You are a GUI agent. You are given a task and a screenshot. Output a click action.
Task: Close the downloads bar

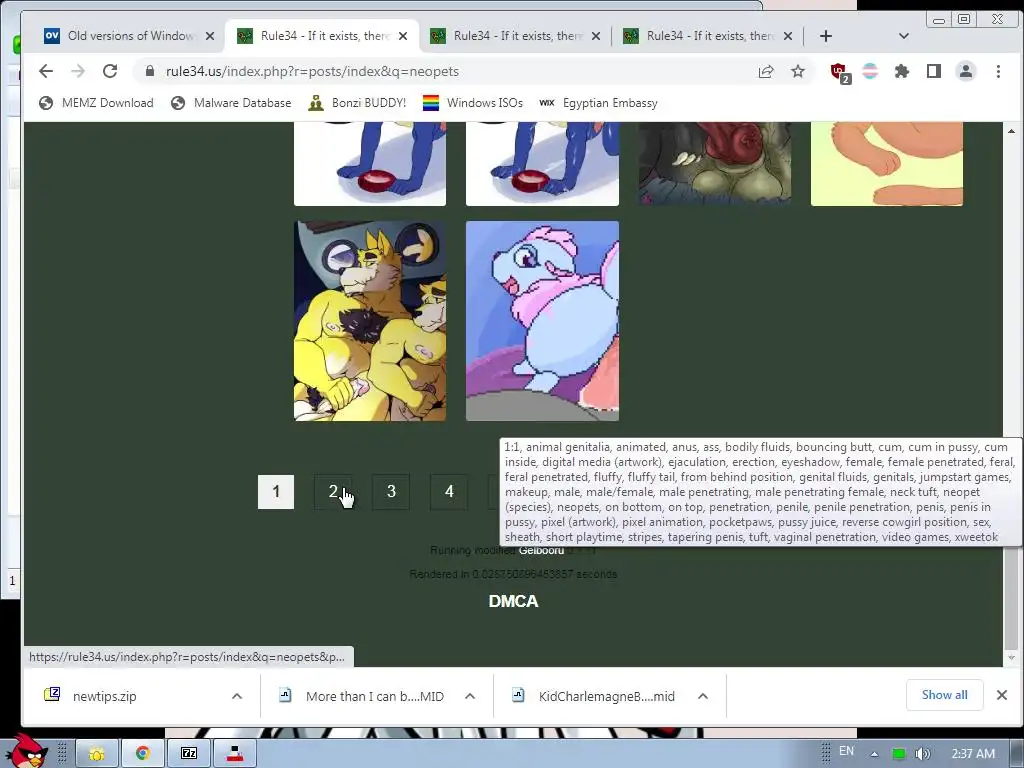pyautogui.click(x=1002, y=695)
